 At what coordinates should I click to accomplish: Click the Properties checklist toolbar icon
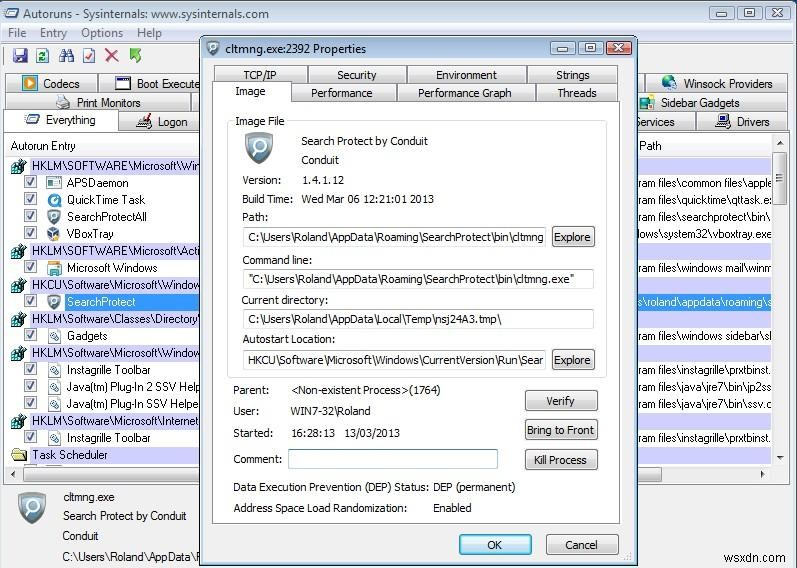(89, 55)
